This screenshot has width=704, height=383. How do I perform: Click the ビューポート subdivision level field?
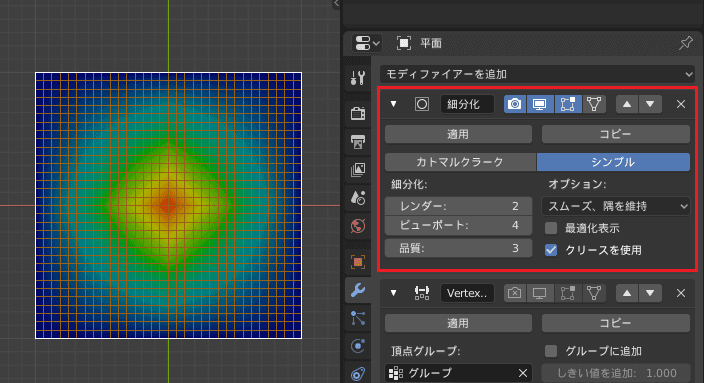click(x=458, y=225)
